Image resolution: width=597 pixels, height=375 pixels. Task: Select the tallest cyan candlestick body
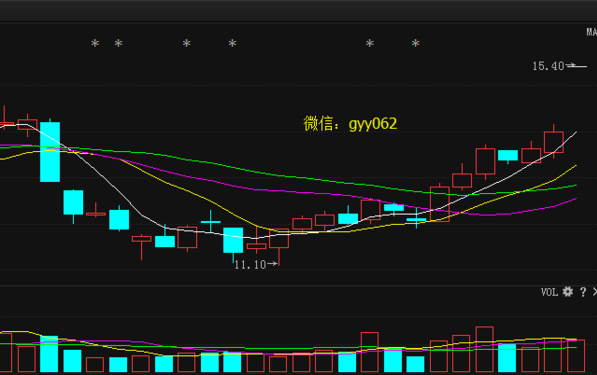50,152
